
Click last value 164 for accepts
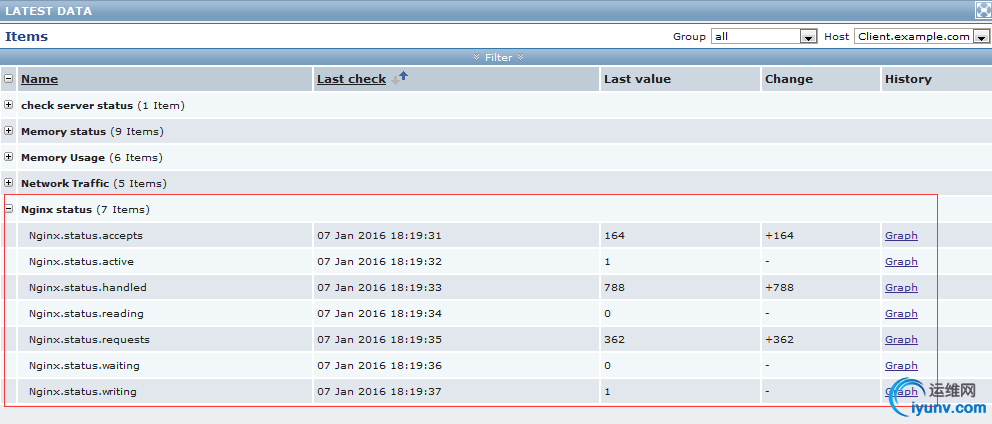click(x=614, y=235)
